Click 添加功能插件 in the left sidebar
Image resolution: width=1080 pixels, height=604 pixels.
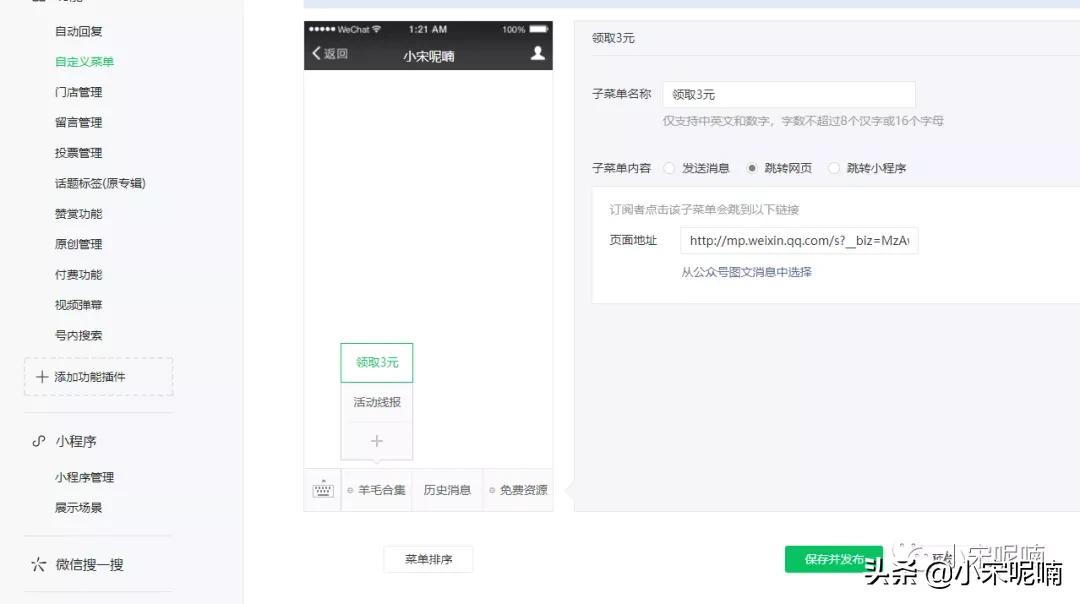[98, 377]
